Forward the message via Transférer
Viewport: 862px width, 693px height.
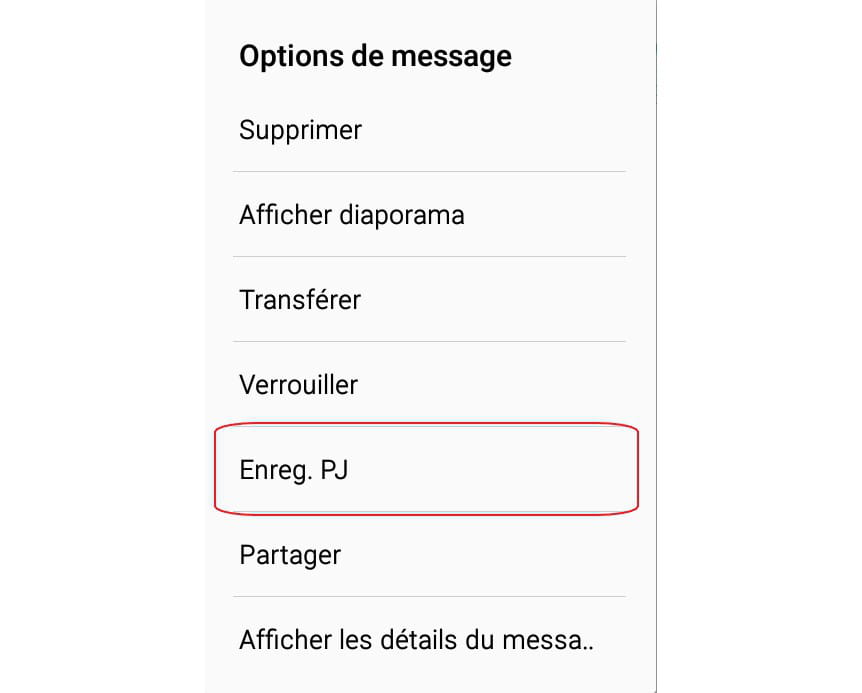point(300,300)
